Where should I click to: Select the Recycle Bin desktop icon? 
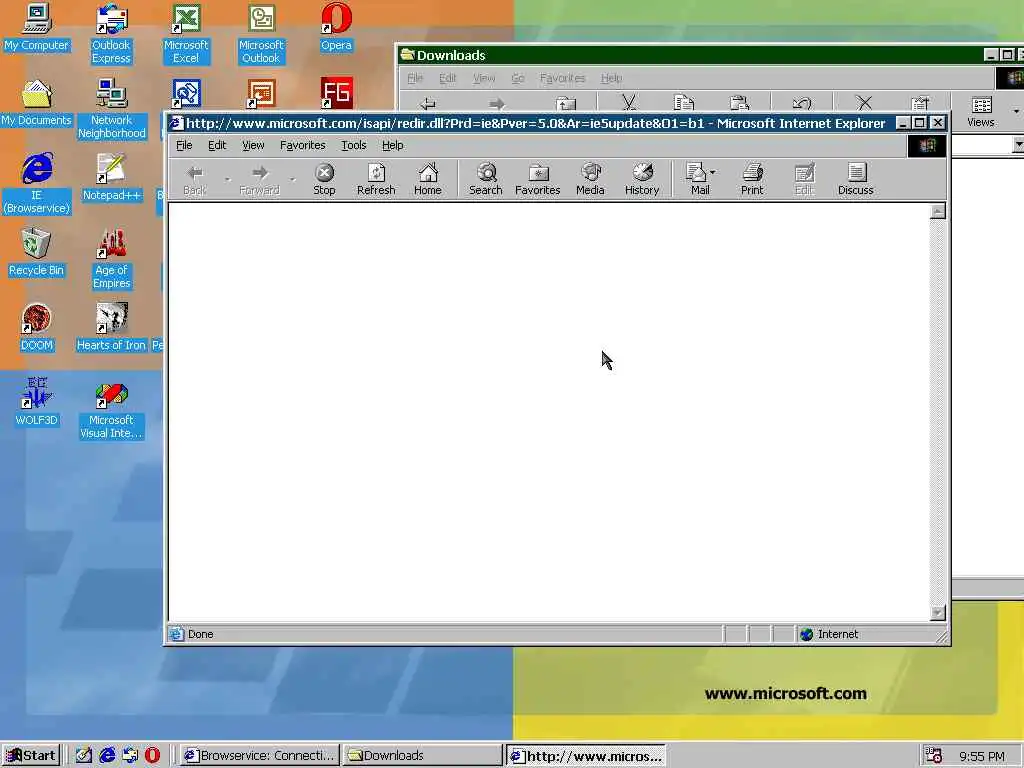(x=37, y=253)
